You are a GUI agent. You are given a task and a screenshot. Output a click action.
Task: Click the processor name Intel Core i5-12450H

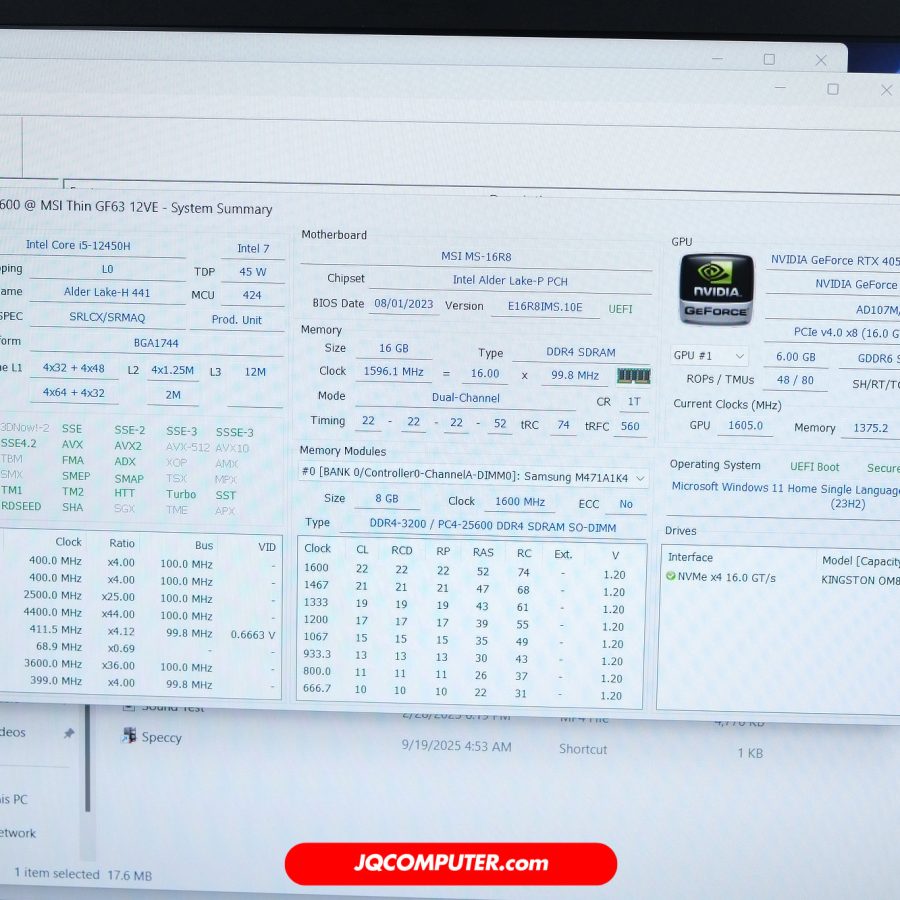[x=78, y=245]
